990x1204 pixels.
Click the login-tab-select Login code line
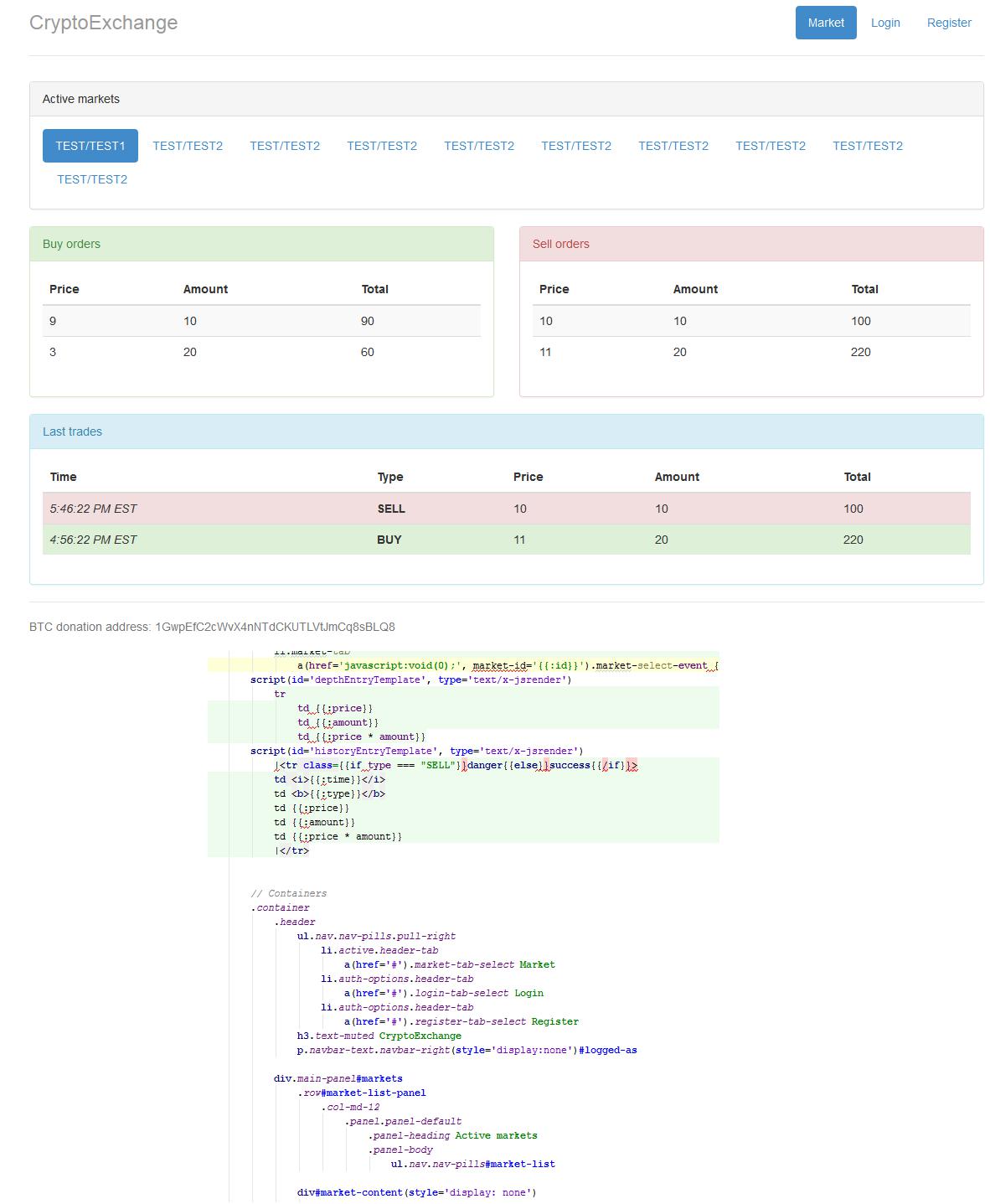pyautogui.click(x=444, y=993)
